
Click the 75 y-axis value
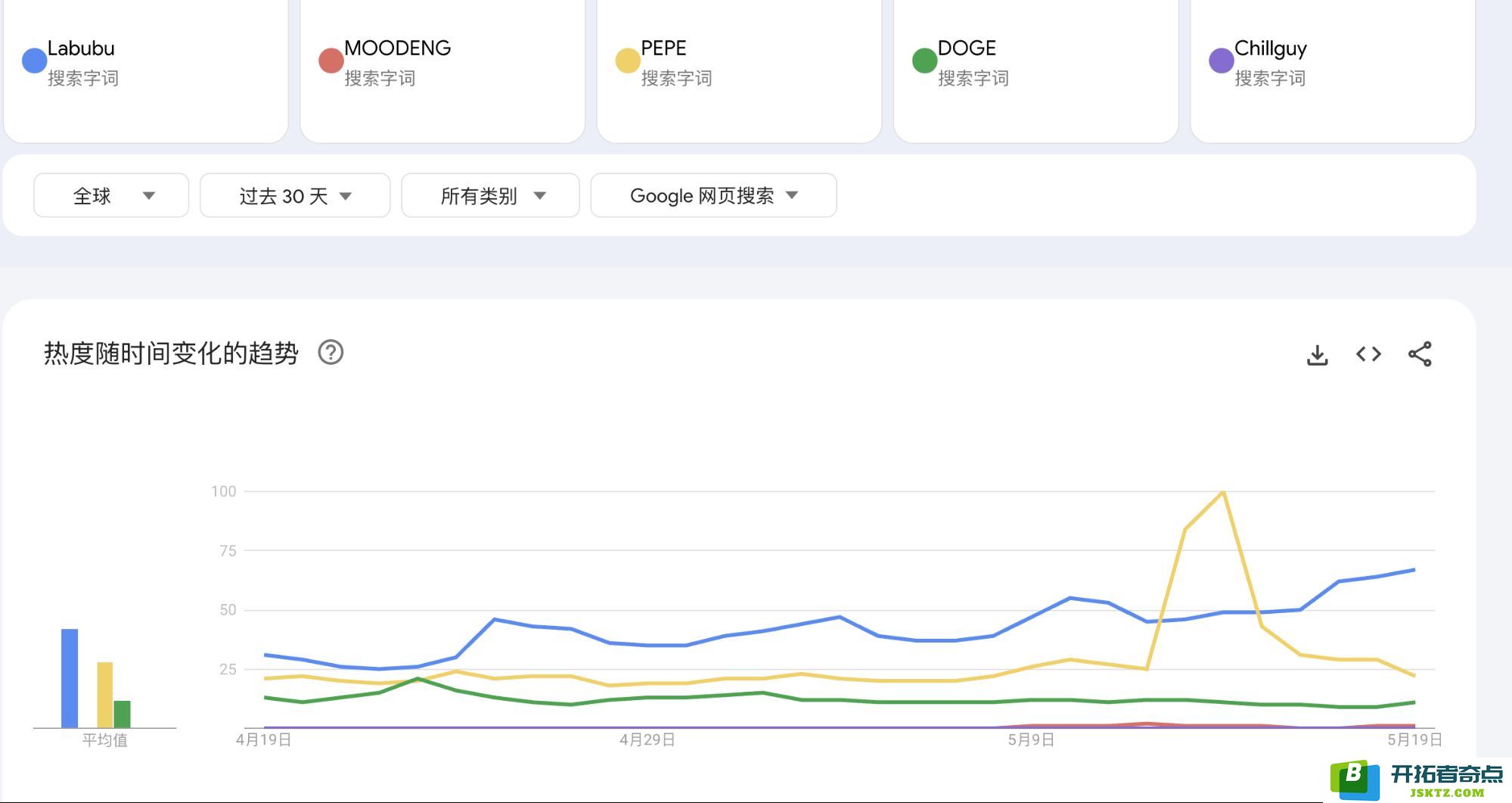tap(228, 551)
